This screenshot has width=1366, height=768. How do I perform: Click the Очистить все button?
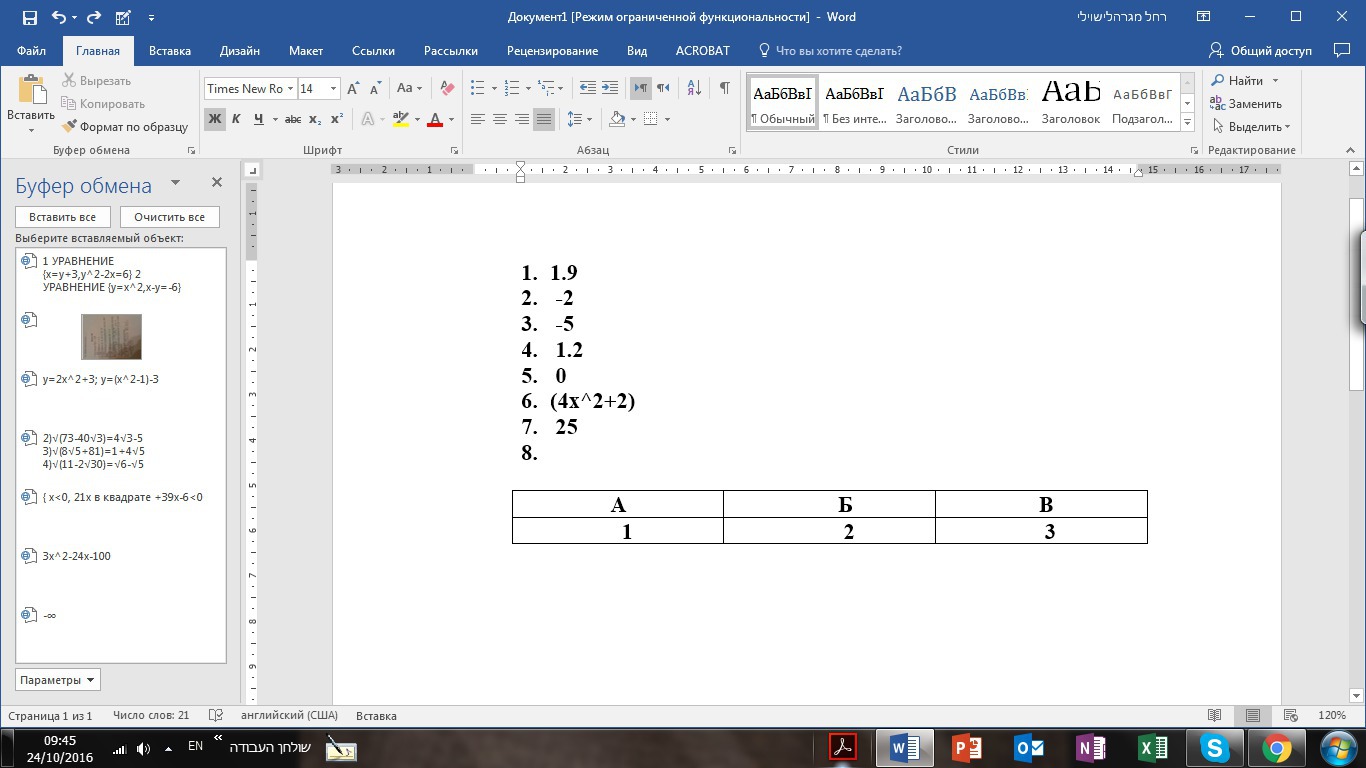coord(169,217)
